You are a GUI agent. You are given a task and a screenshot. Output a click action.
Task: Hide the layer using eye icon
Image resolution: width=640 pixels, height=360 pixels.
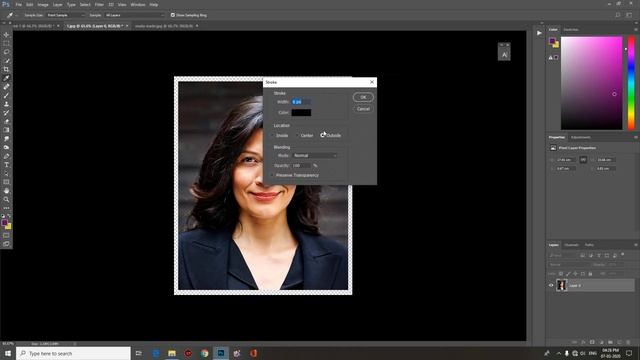coord(551,285)
